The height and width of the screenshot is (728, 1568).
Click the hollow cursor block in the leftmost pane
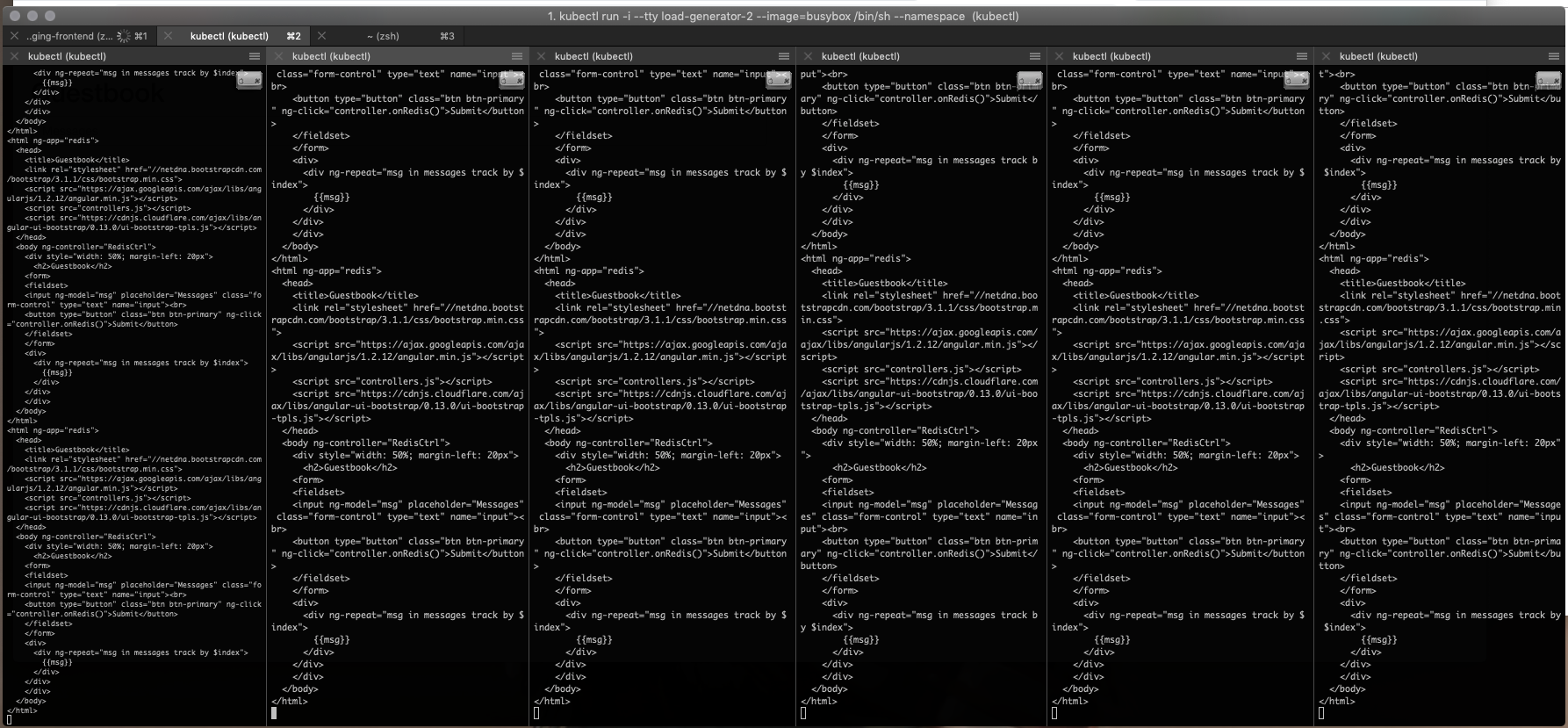click(x=10, y=720)
